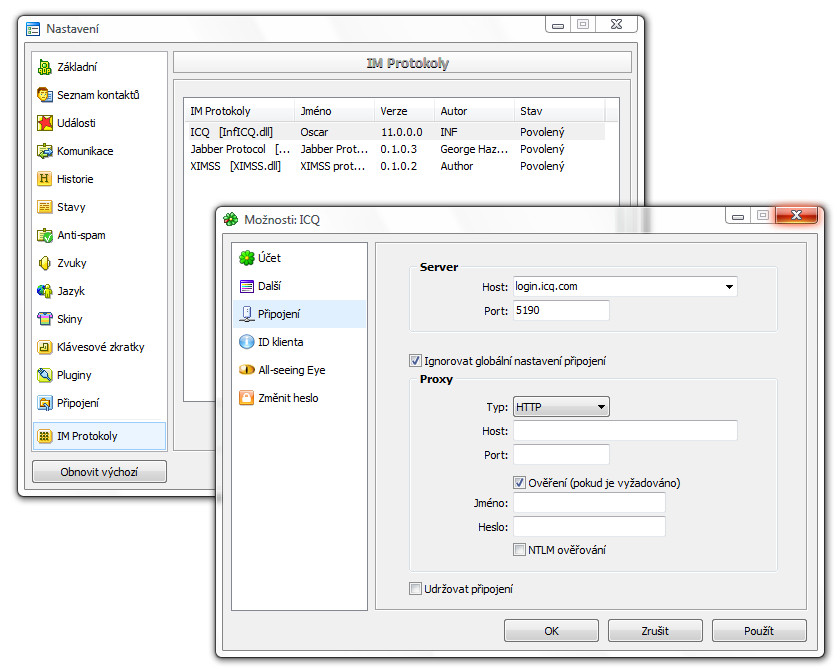Enable NTLM ověřování checkbox

pyautogui.click(x=519, y=549)
